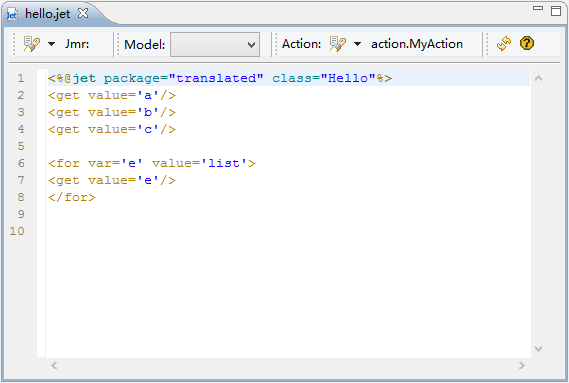
Task: Click the for var='e' code line
Action: click(152, 163)
